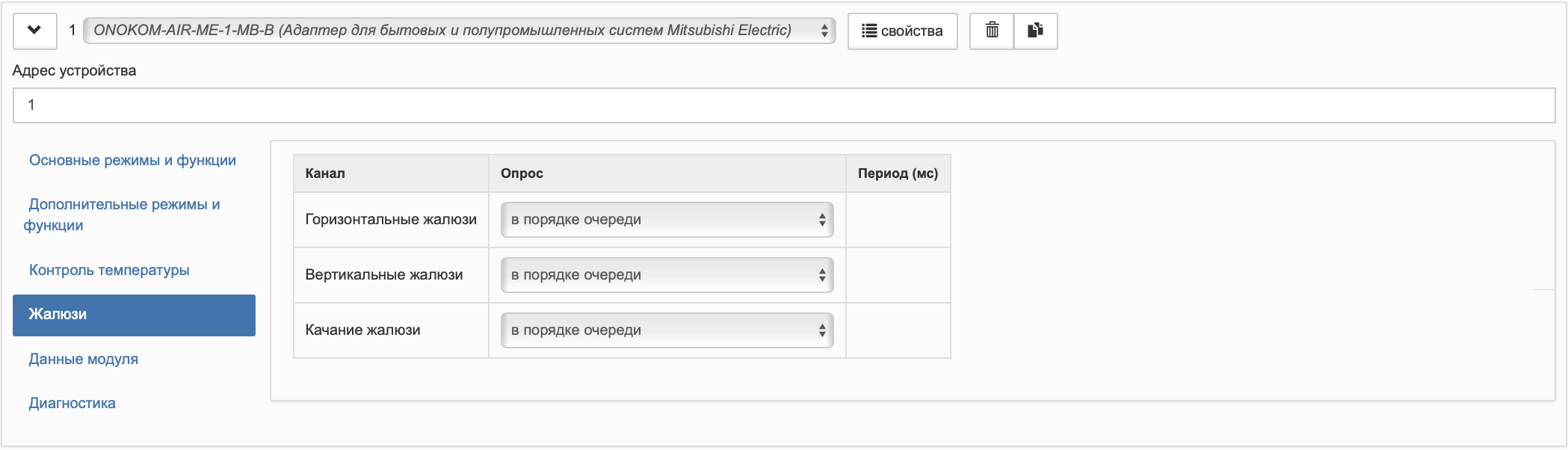The image size is (1568, 450).
Task: Select the Жалюзи tab
Action: pyautogui.click(x=134, y=315)
